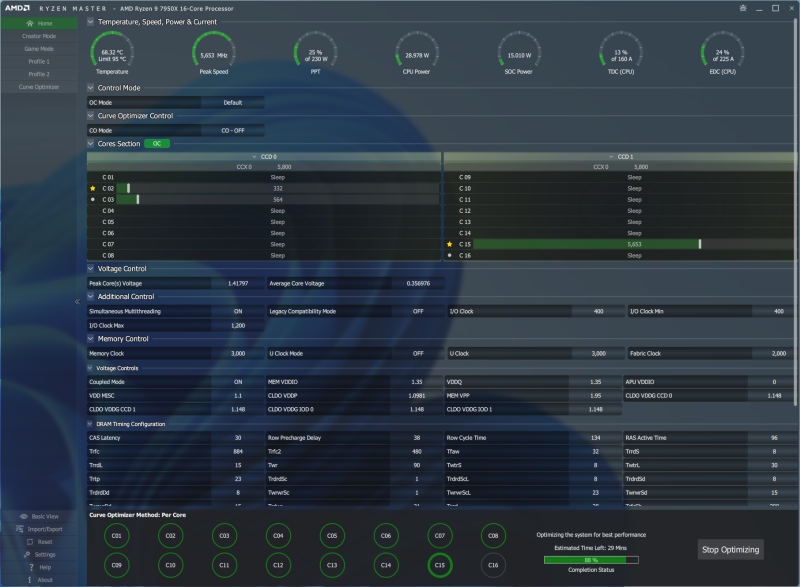
Task: Select core C05 circle in optimizer
Action: click(332, 536)
